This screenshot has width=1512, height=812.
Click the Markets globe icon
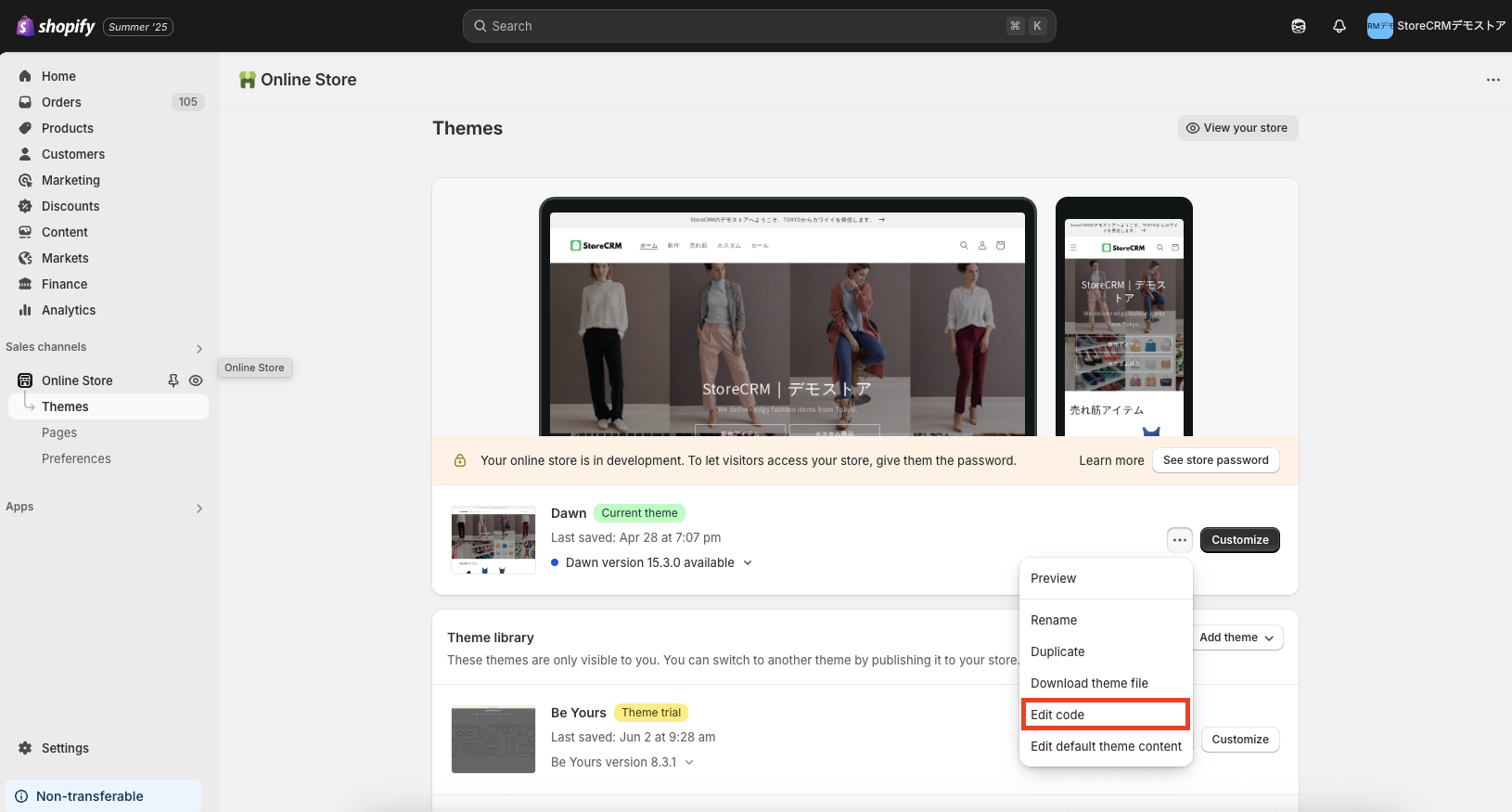(x=25, y=258)
